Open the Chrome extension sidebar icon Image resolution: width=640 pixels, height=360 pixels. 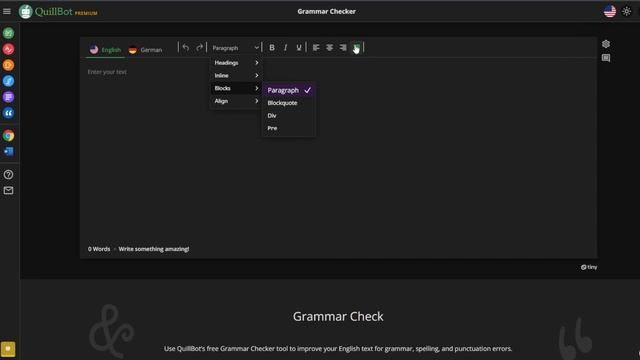[8, 136]
